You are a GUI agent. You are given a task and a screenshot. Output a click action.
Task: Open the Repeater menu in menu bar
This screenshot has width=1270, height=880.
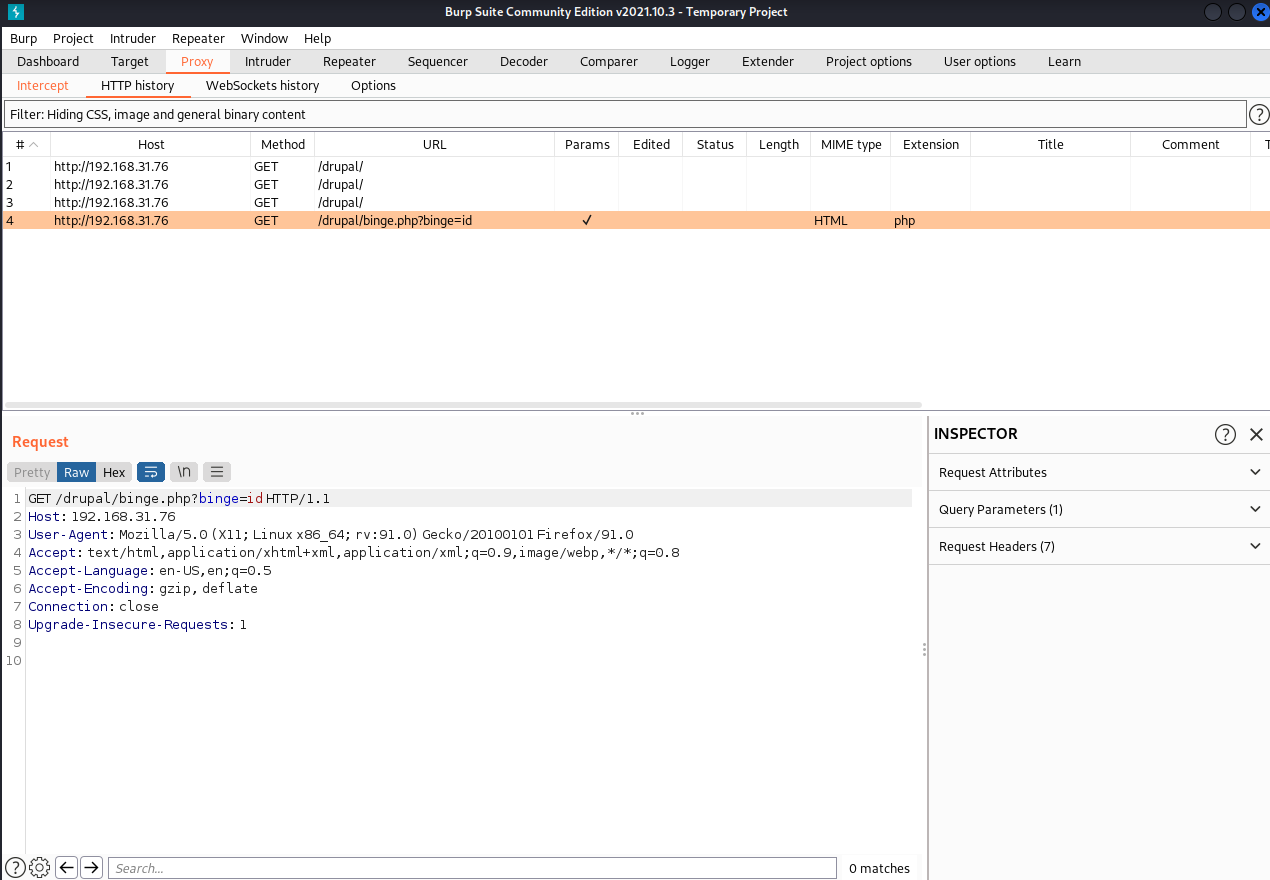[198, 38]
